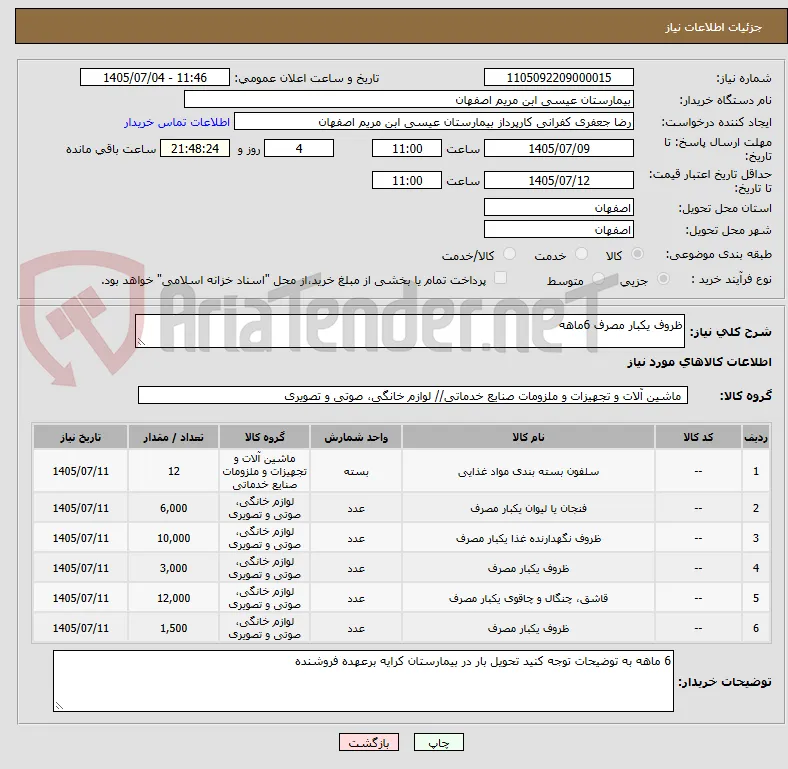
Task: Select row ظروف نگهدارنده غذا یکبار مصرف
Action: pyautogui.click(x=402, y=538)
